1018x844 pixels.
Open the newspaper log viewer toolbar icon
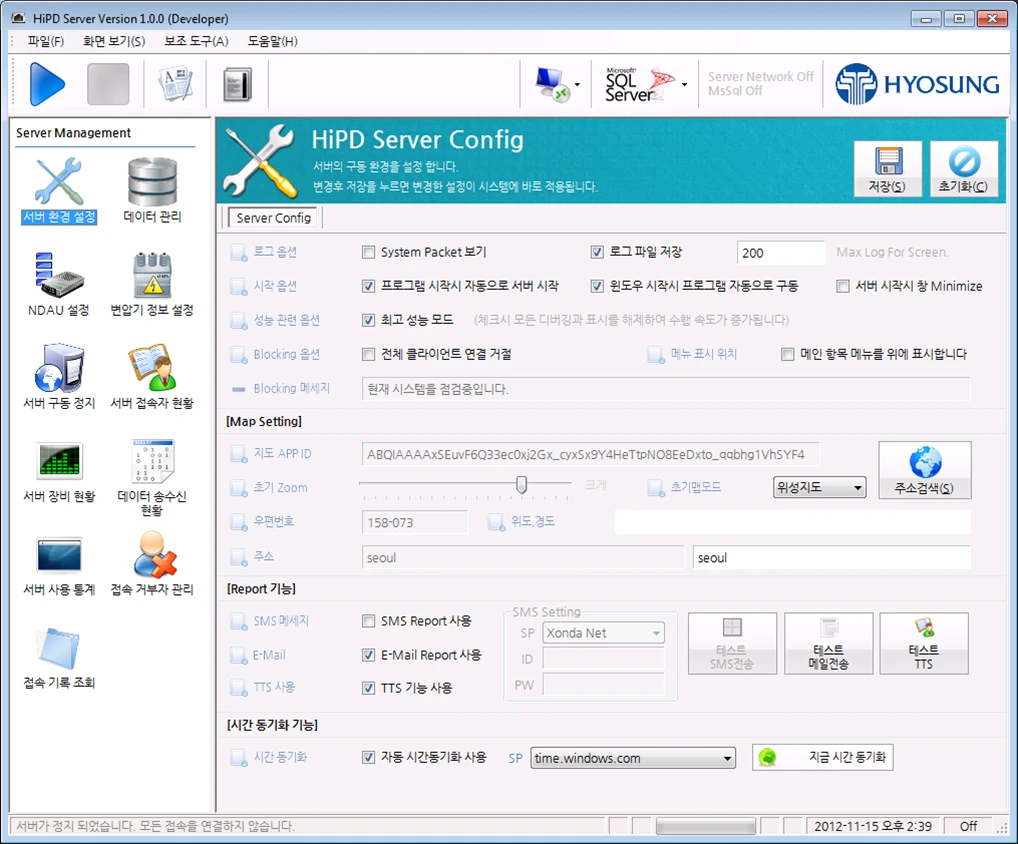coord(175,84)
